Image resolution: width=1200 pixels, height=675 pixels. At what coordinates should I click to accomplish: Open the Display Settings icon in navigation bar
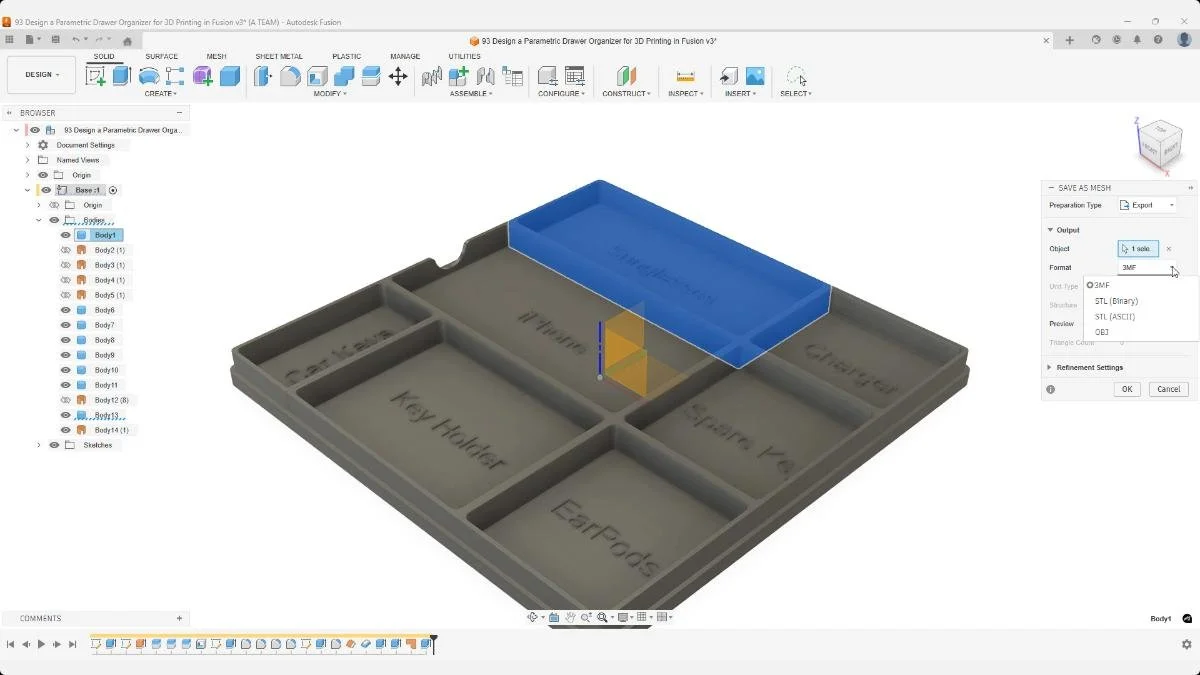[x=623, y=617]
